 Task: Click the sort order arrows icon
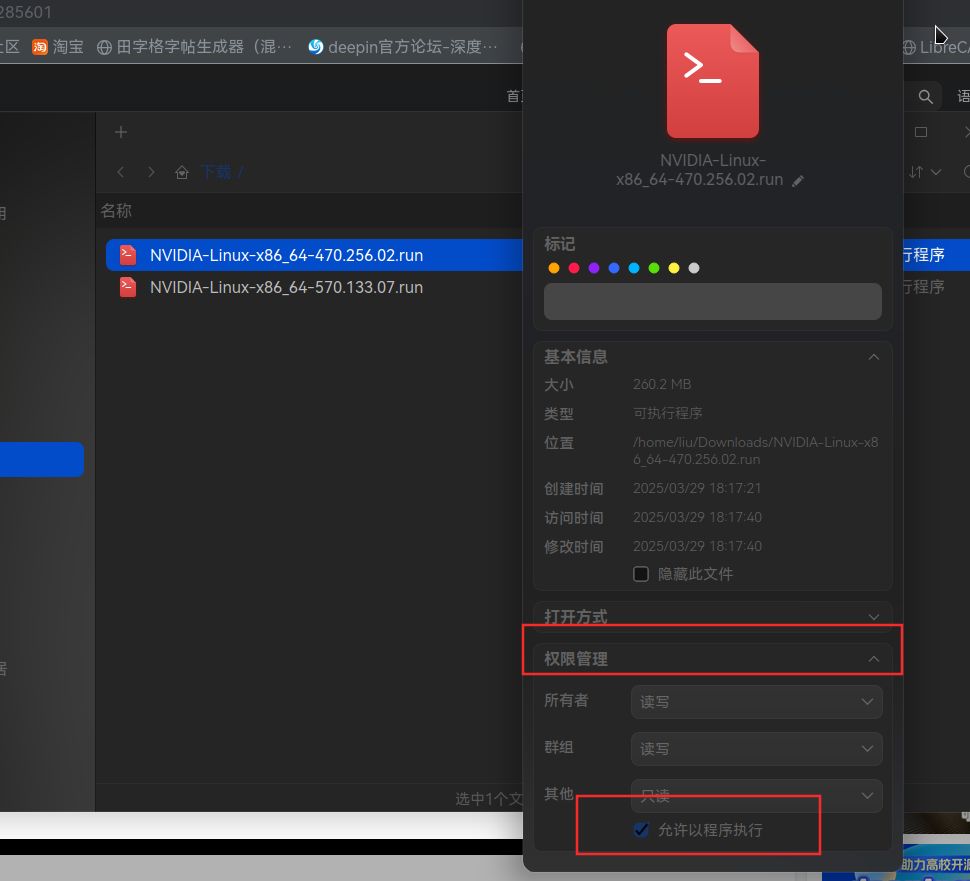click(916, 172)
